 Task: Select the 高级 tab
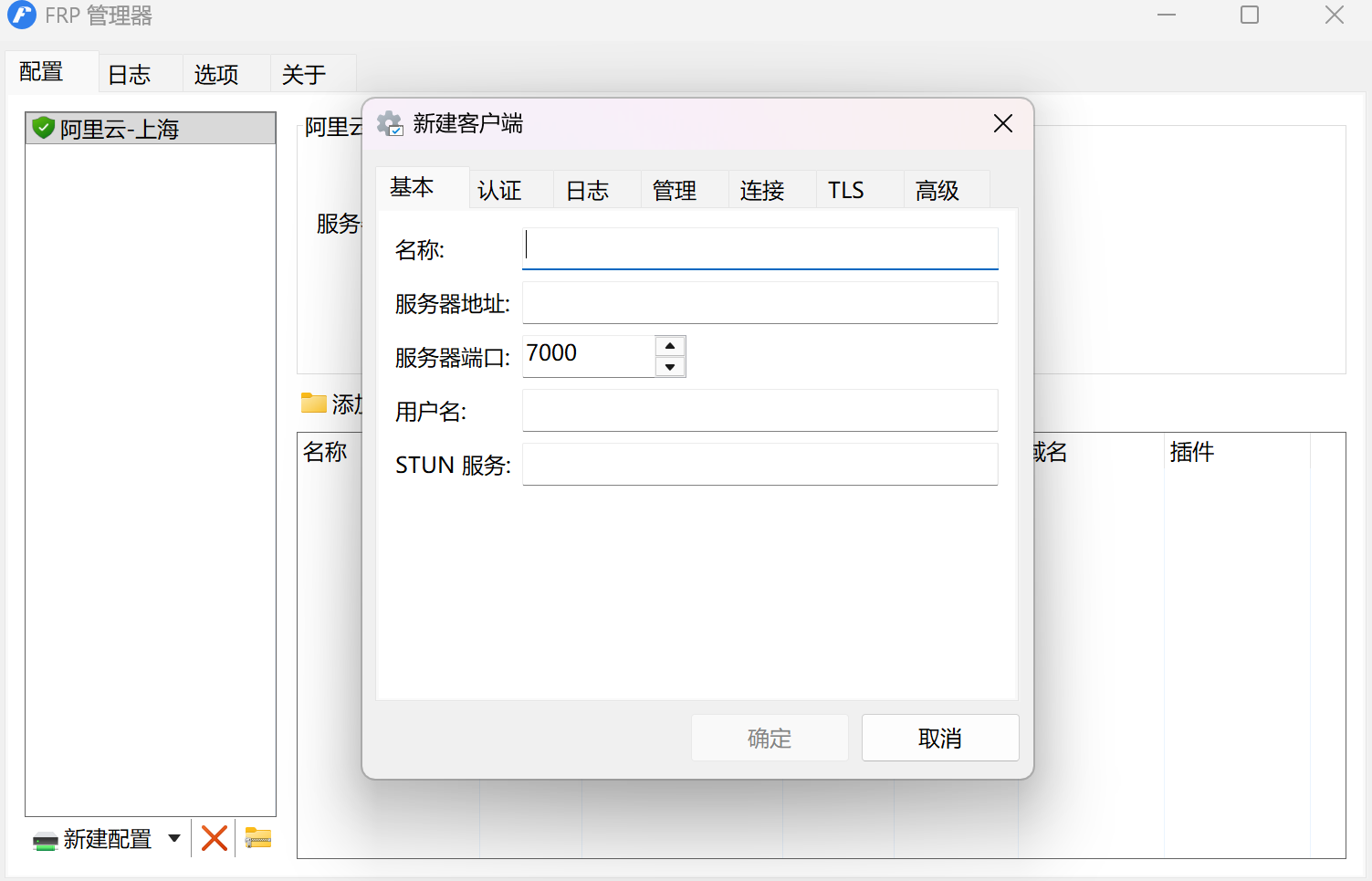coord(937,190)
